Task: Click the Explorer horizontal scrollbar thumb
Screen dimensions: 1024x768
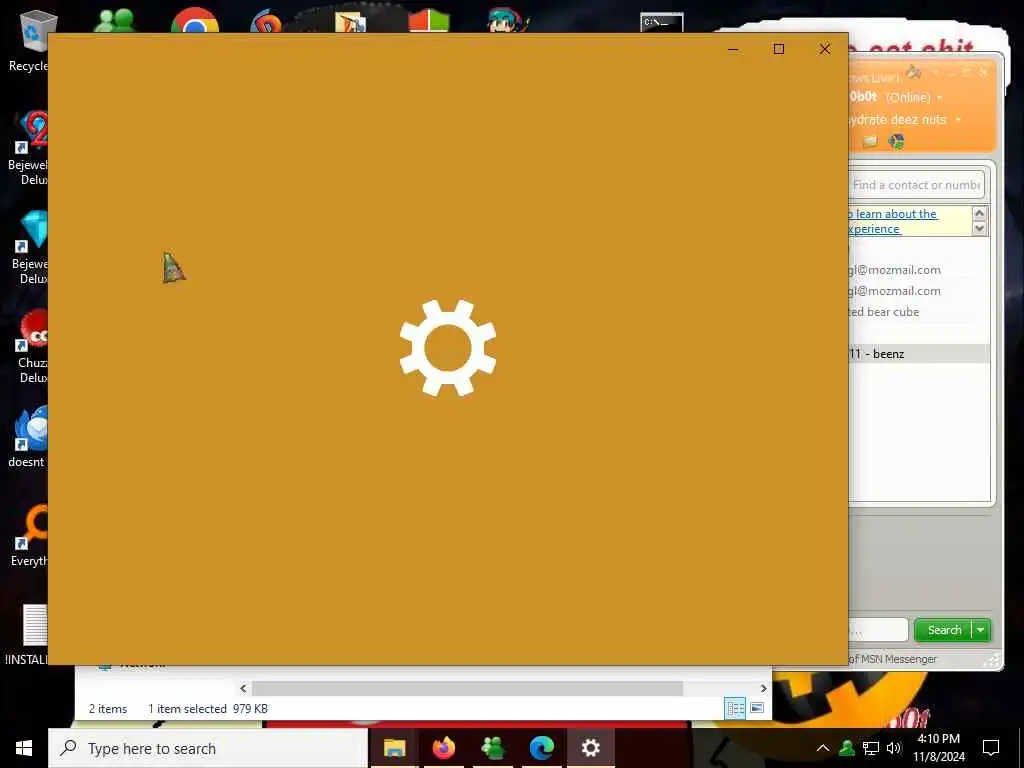Action: click(x=467, y=688)
